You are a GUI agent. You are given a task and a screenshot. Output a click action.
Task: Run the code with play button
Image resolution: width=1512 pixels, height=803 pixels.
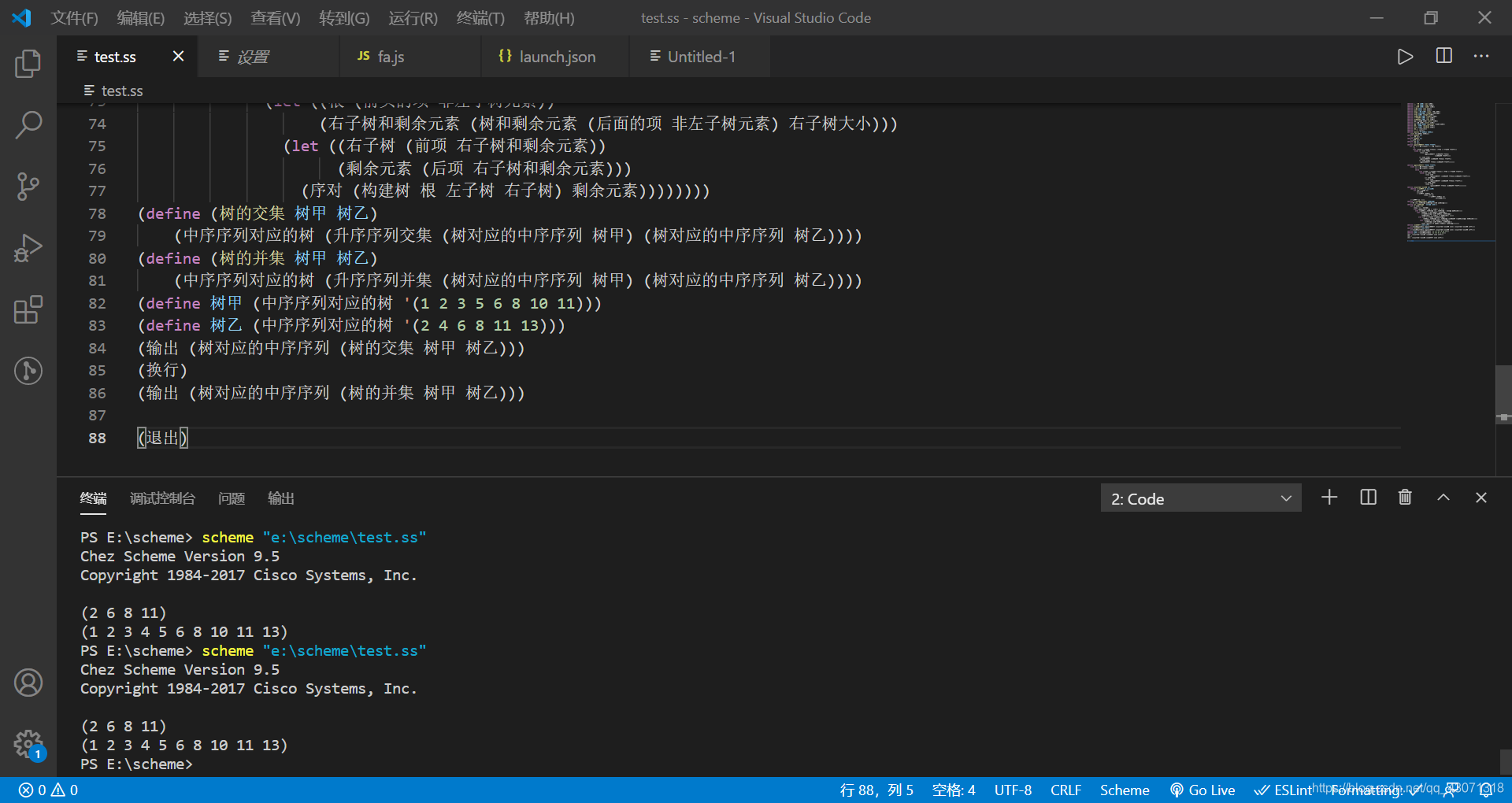pos(1405,57)
